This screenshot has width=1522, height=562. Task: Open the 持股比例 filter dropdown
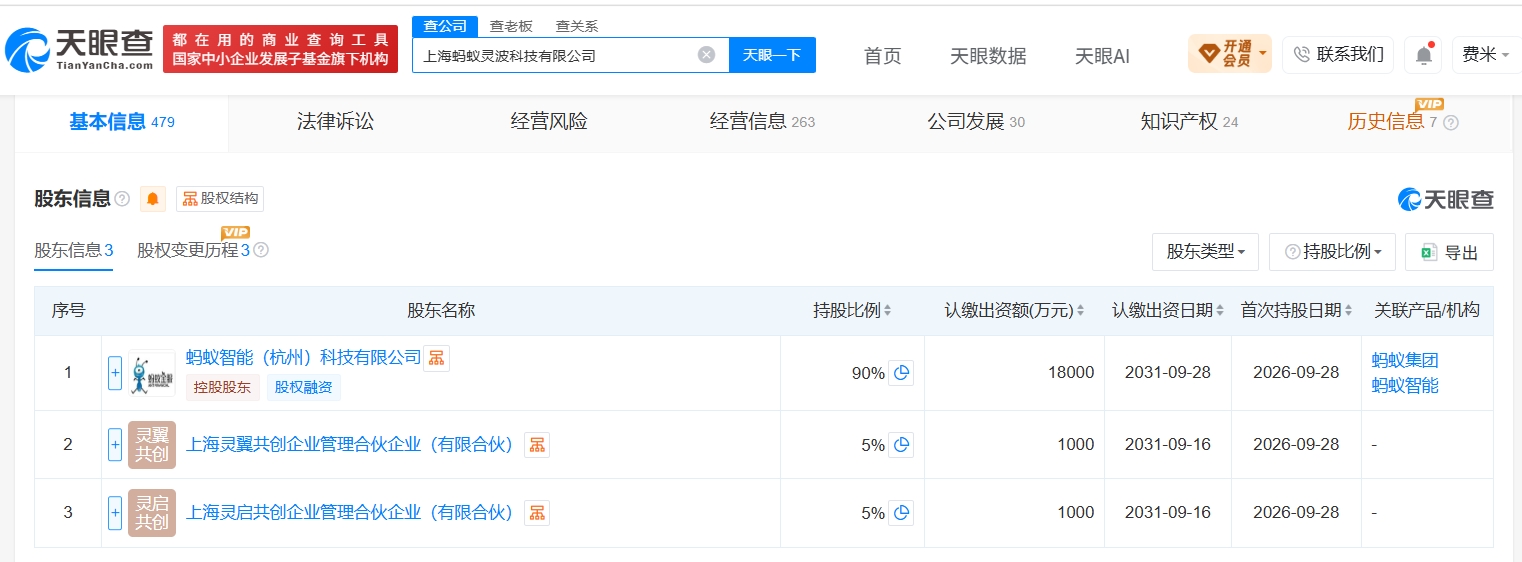1332,252
